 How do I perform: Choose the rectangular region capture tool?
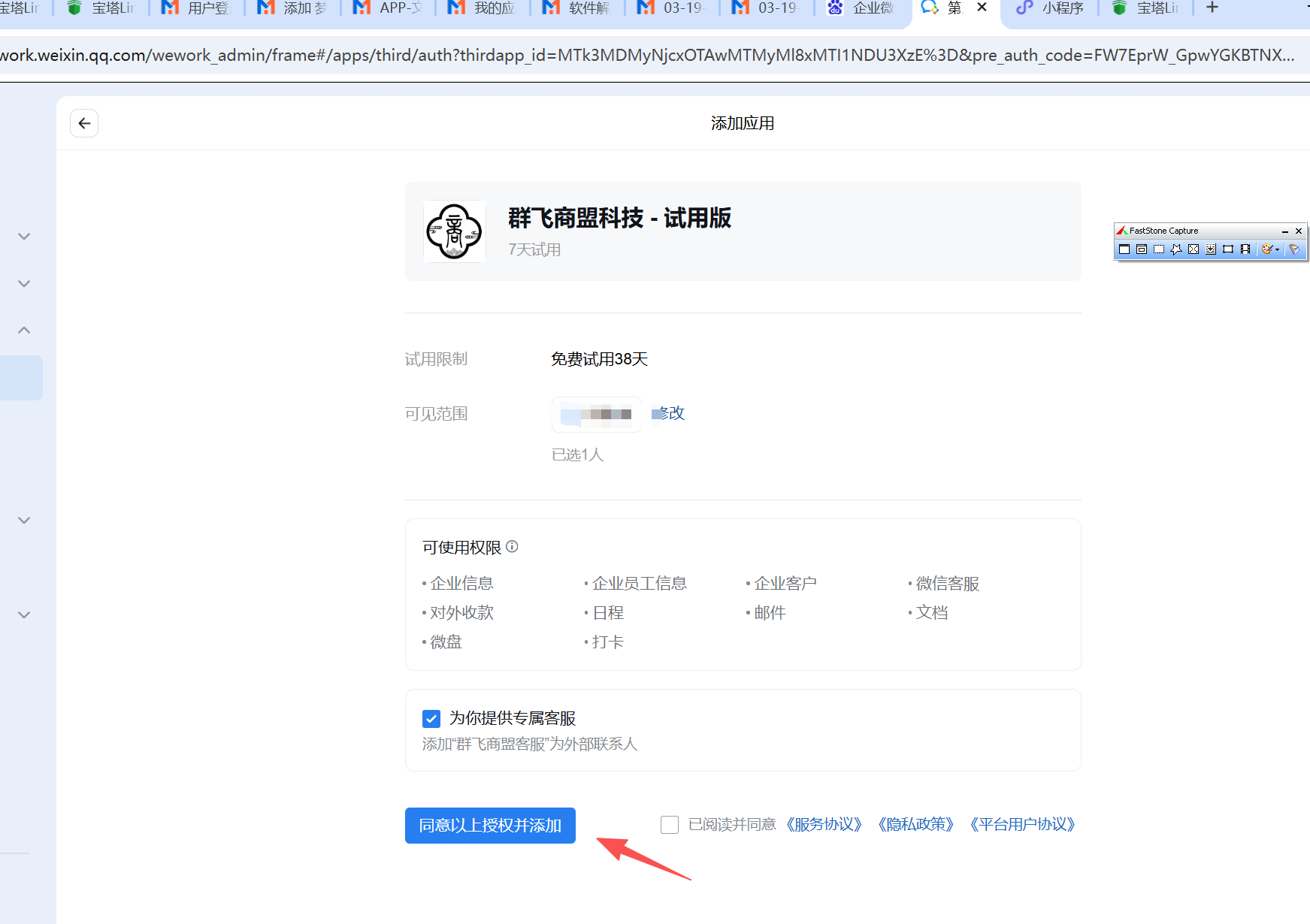[1159, 249]
